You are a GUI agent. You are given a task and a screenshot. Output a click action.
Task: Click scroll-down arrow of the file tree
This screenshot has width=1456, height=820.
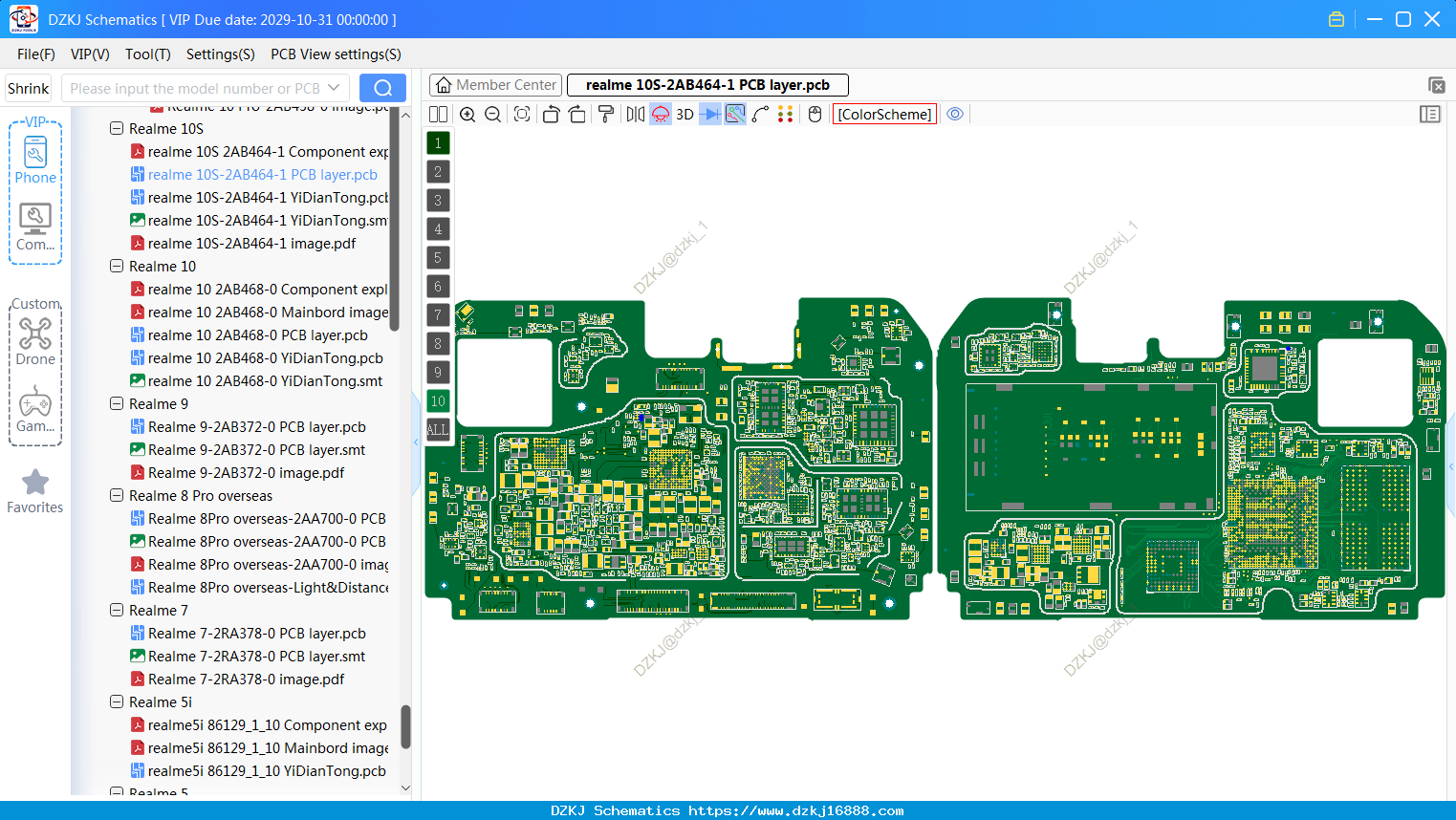[405, 788]
